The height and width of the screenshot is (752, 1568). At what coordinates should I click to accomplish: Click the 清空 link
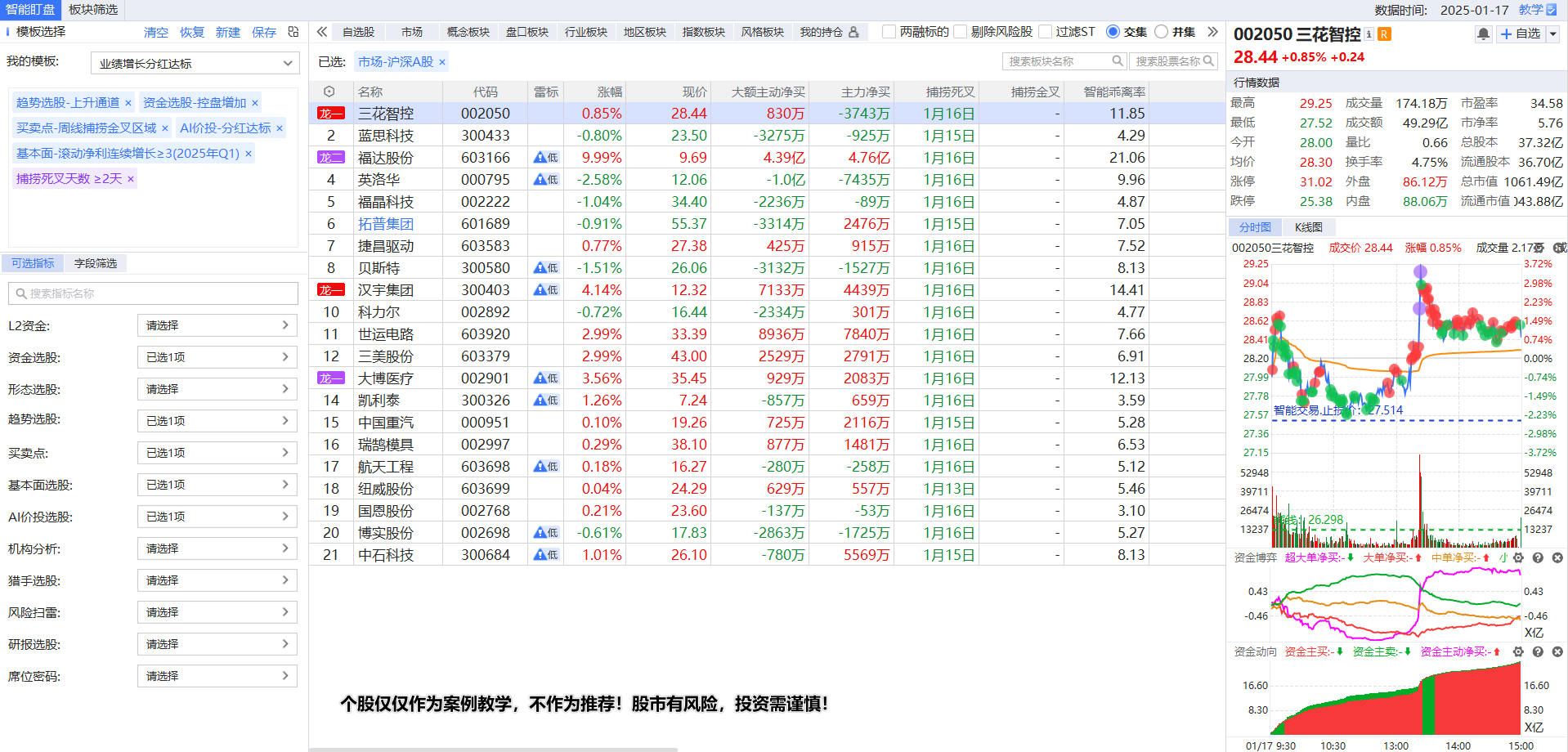155,32
